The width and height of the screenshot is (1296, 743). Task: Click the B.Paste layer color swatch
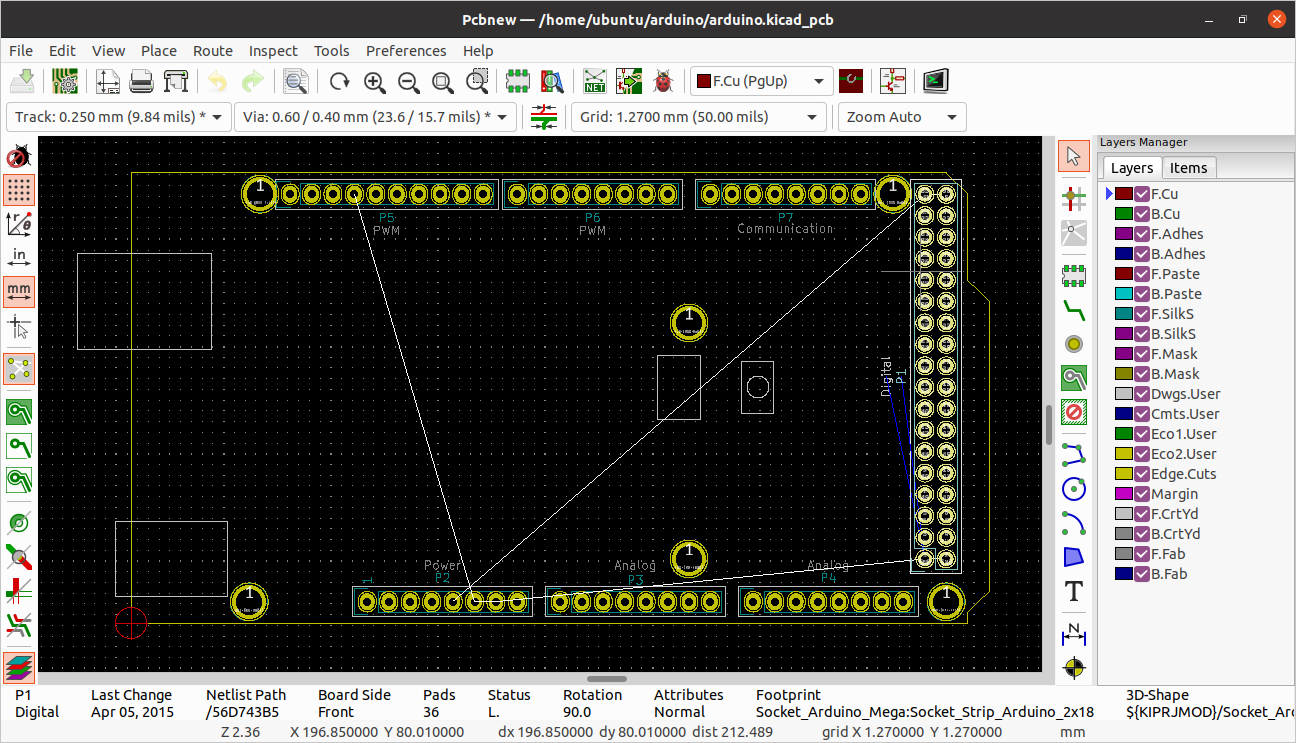pos(1123,294)
